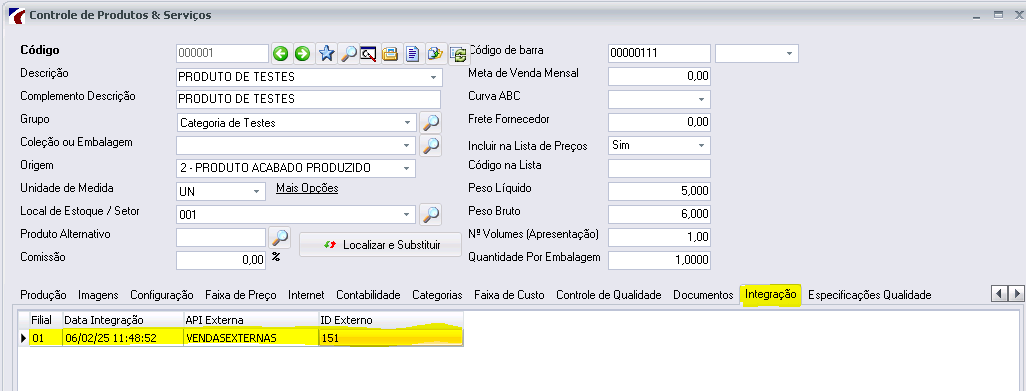The width and height of the screenshot is (1026, 391).
Task: Switch to the Produção tab
Action: 43,295
